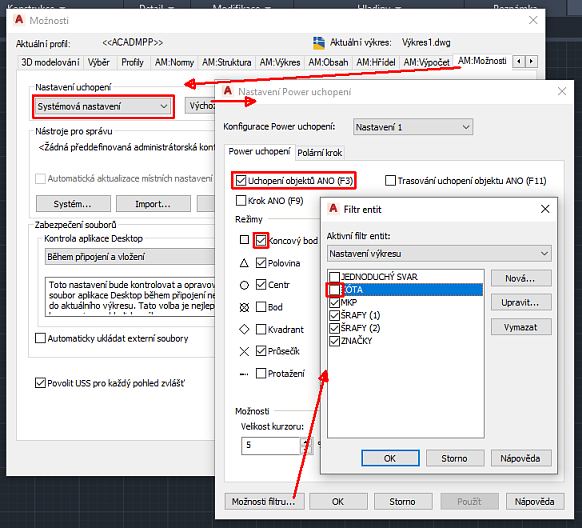Switch to the Polární krok tab
The width and height of the screenshot is (582, 528).
(x=320, y=153)
